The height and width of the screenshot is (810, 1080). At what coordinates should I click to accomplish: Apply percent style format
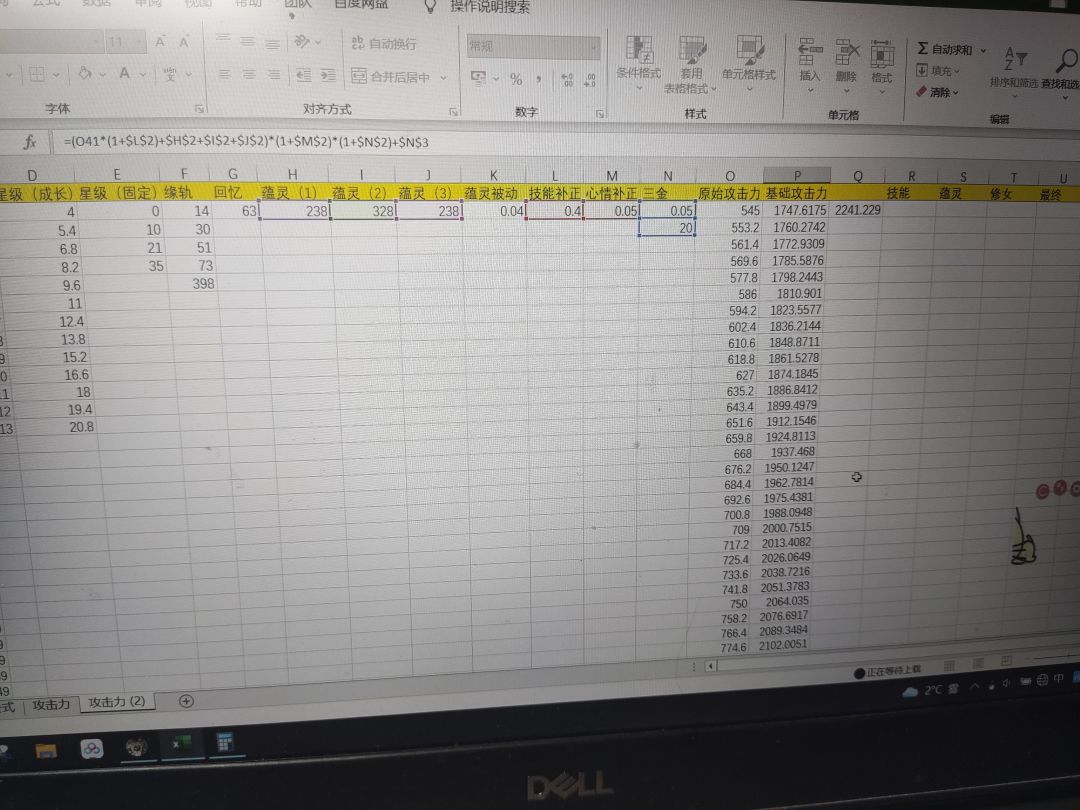tap(516, 79)
